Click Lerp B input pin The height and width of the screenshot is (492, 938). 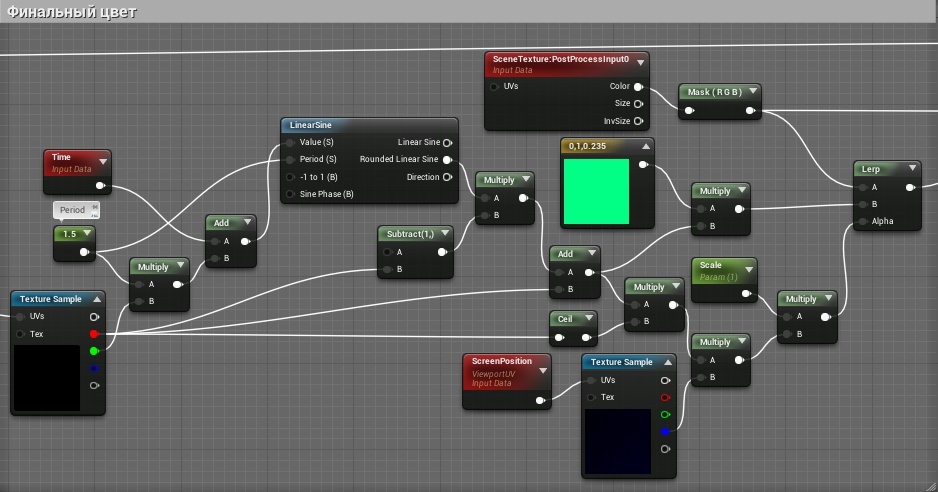863,204
